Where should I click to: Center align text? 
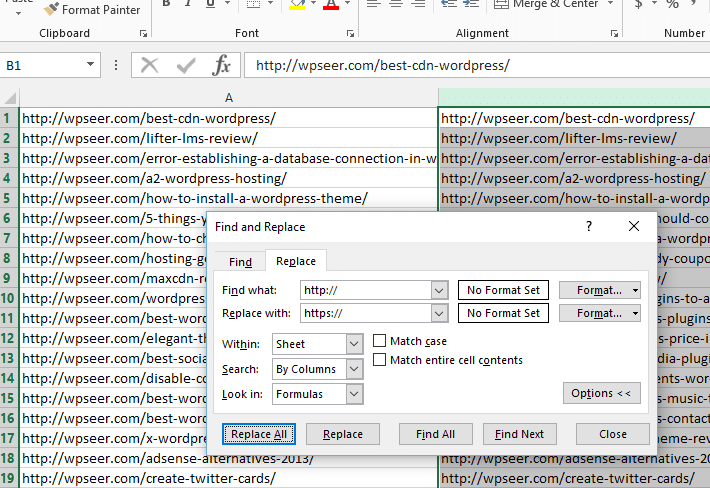[396, 5]
